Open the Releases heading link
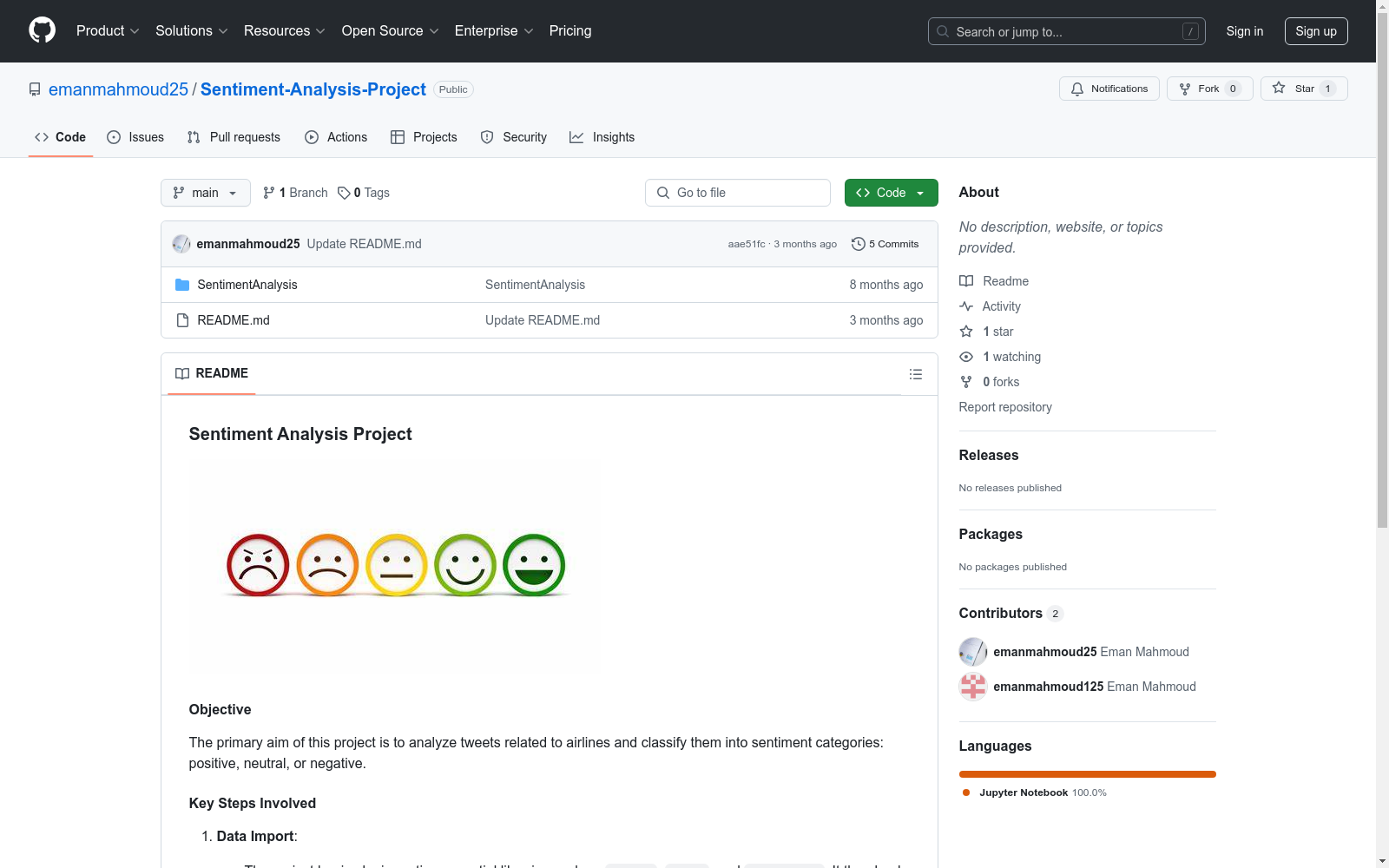This screenshot has width=1389, height=868. tap(989, 455)
